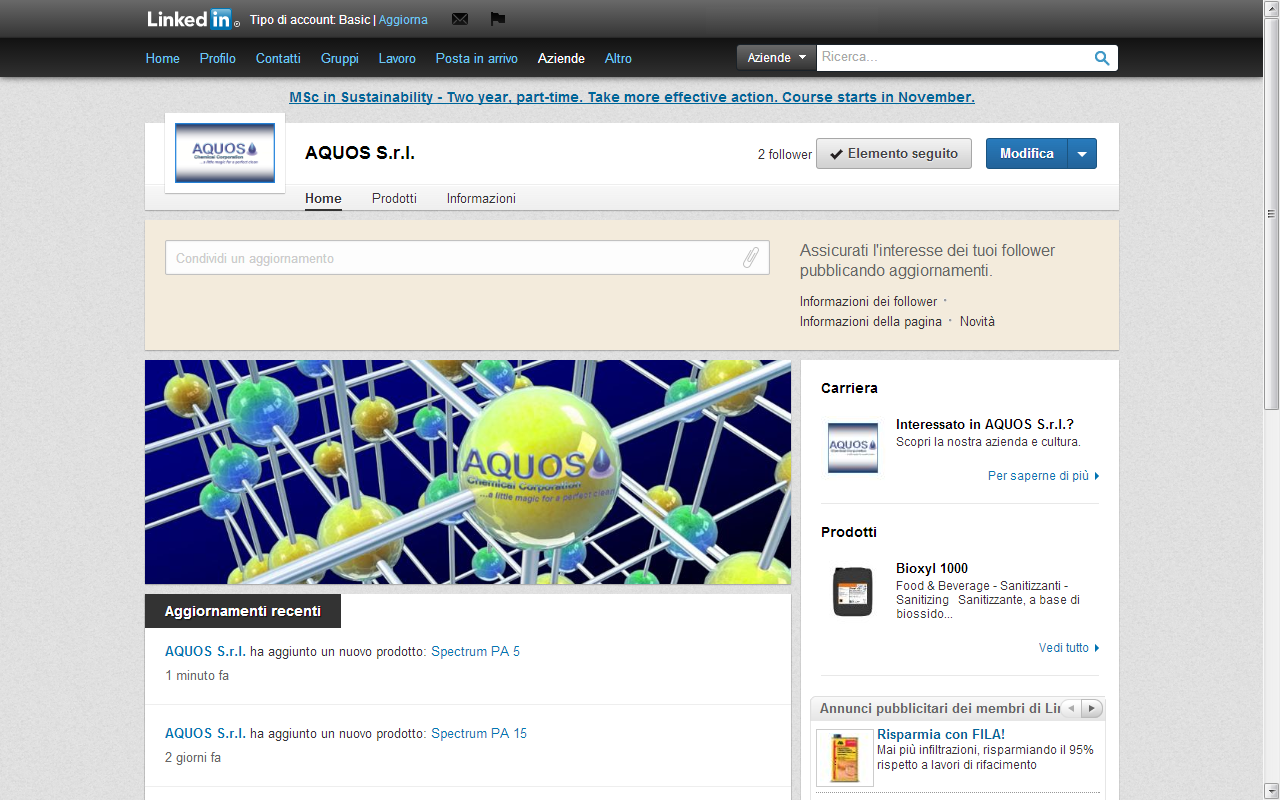
Task: Open Posta in arrivo
Action: point(477,59)
